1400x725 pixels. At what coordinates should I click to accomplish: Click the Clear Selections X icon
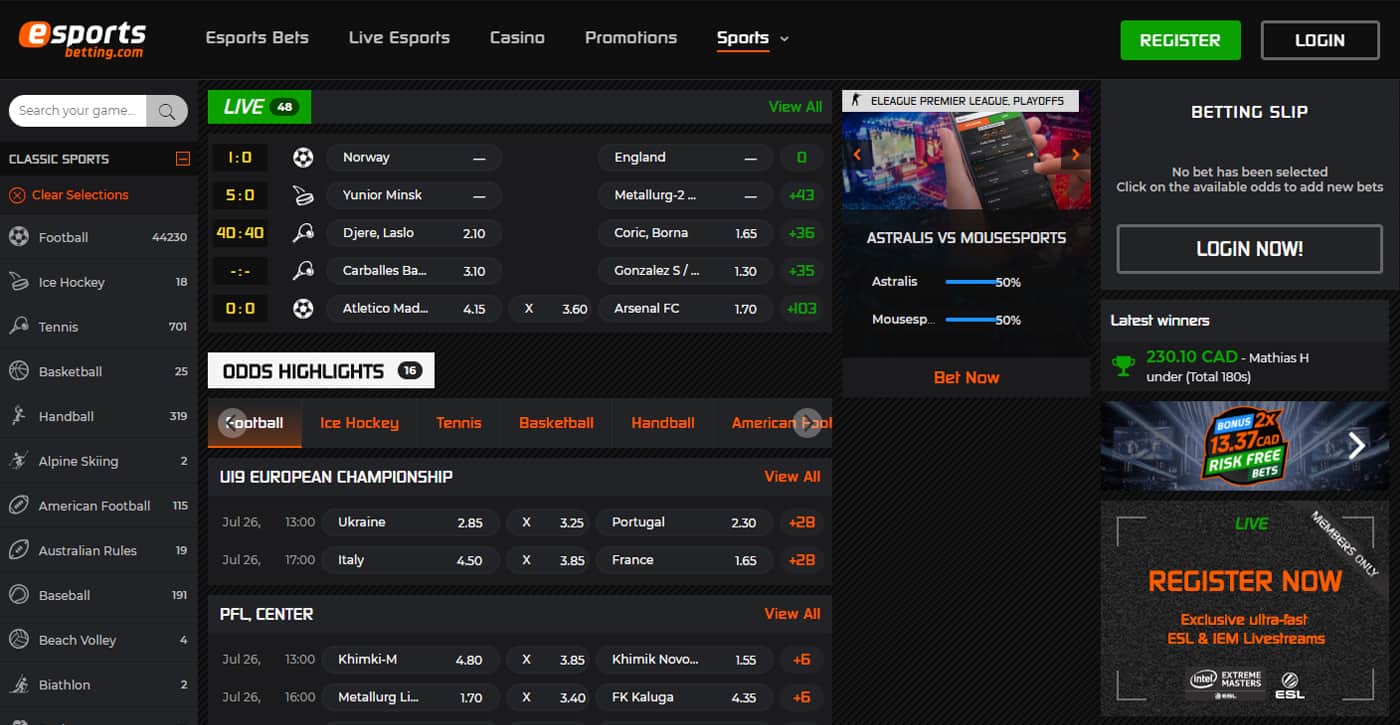point(17,195)
